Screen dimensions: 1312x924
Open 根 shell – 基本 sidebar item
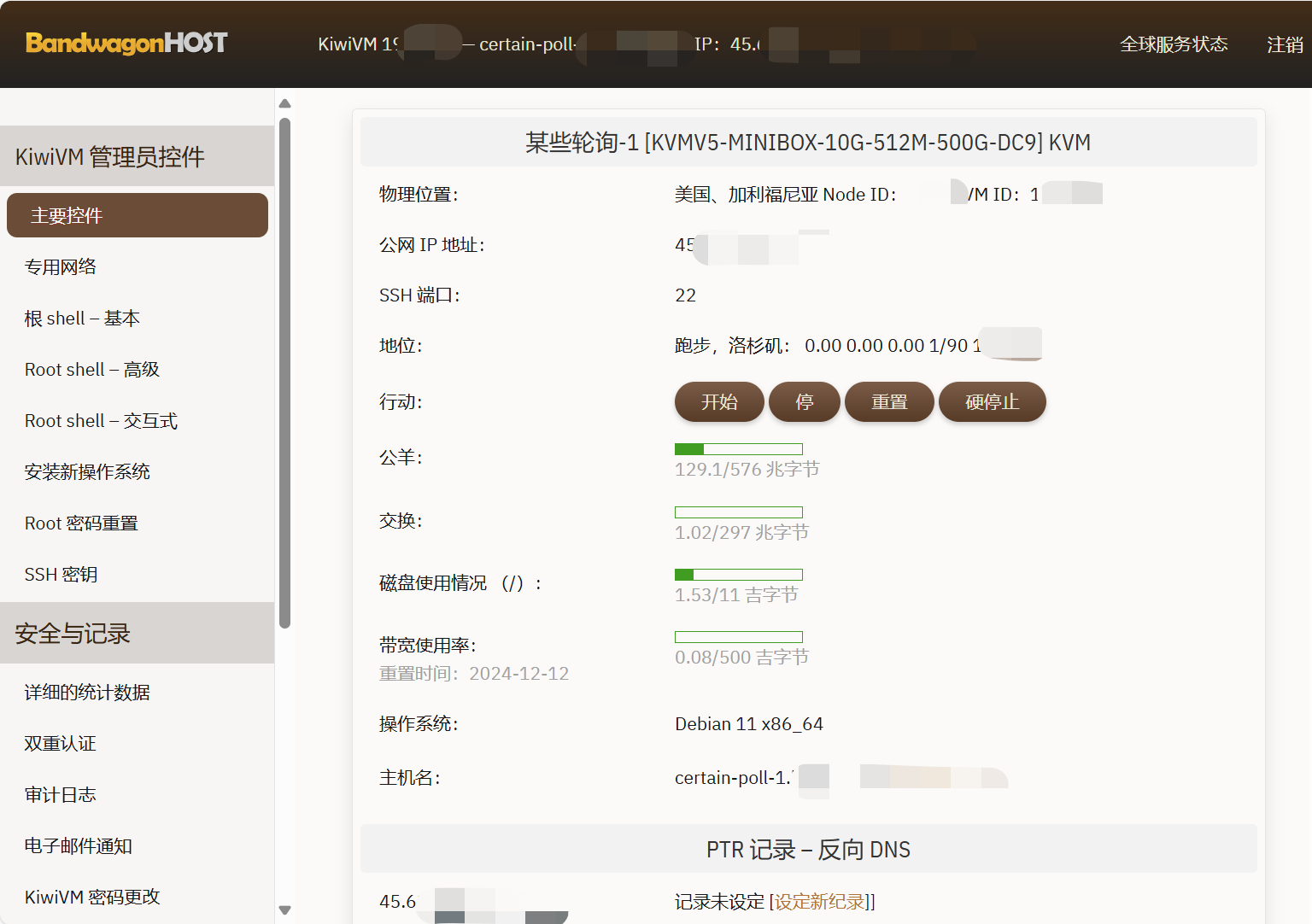click(x=82, y=318)
